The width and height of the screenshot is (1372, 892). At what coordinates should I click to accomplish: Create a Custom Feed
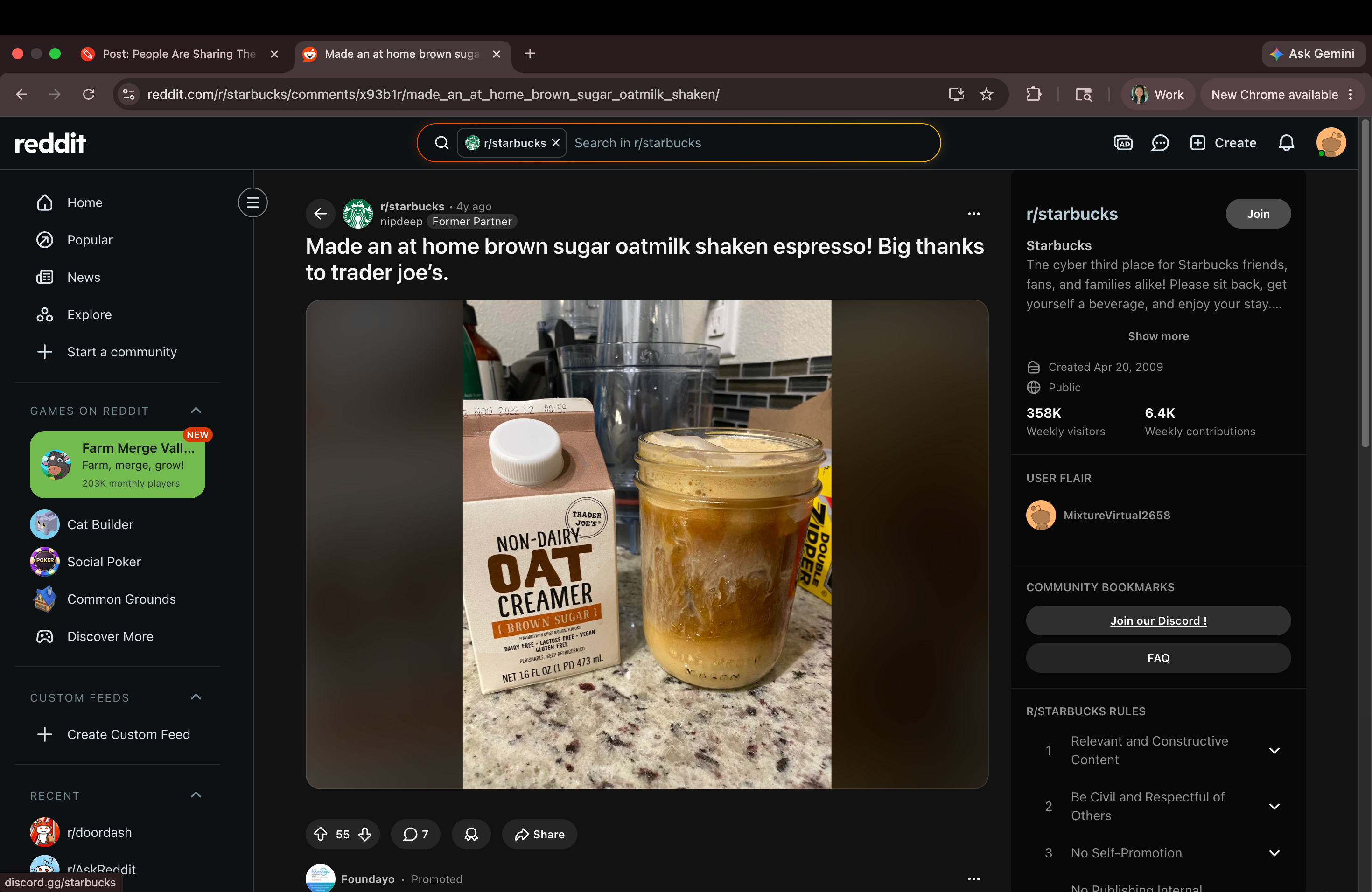coord(118,735)
